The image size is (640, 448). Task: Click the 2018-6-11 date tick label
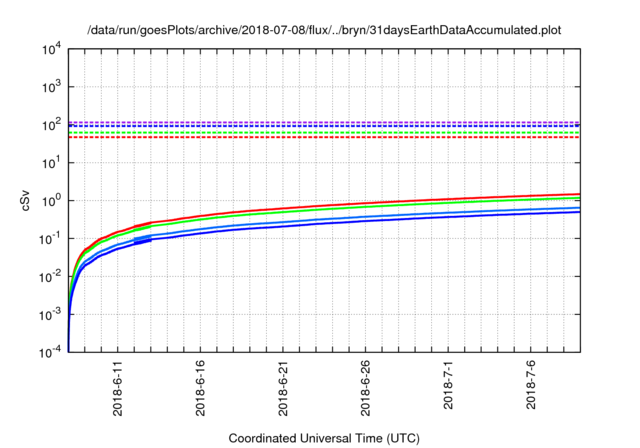point(118,388)
